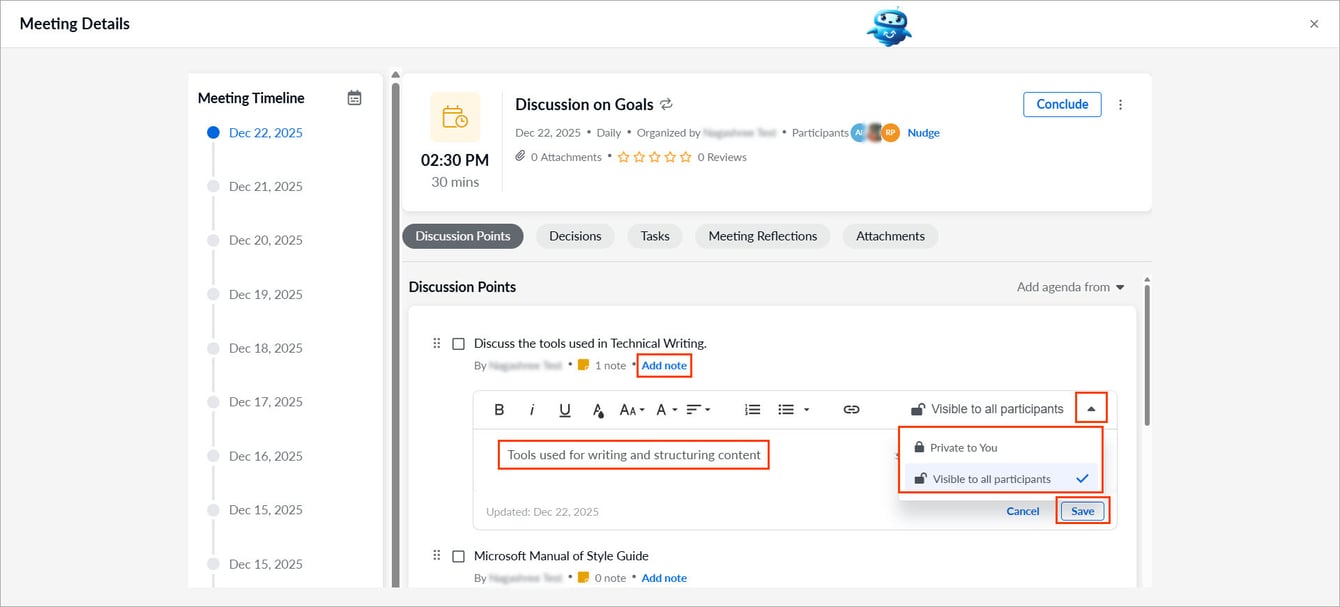Switch to the Discussion Points tab
Image resolution: width=1340 pixels, height=607 pixels.
(x=463, y=236)
